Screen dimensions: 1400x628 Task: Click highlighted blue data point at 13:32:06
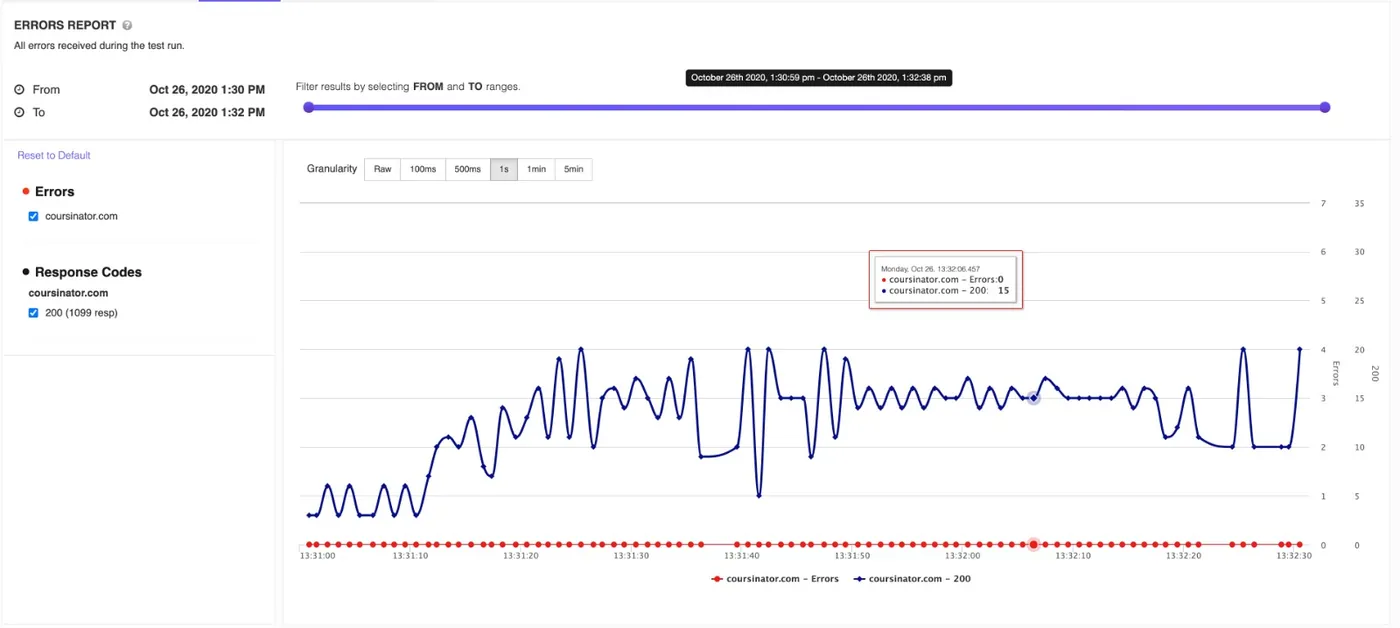(1034, 398)
